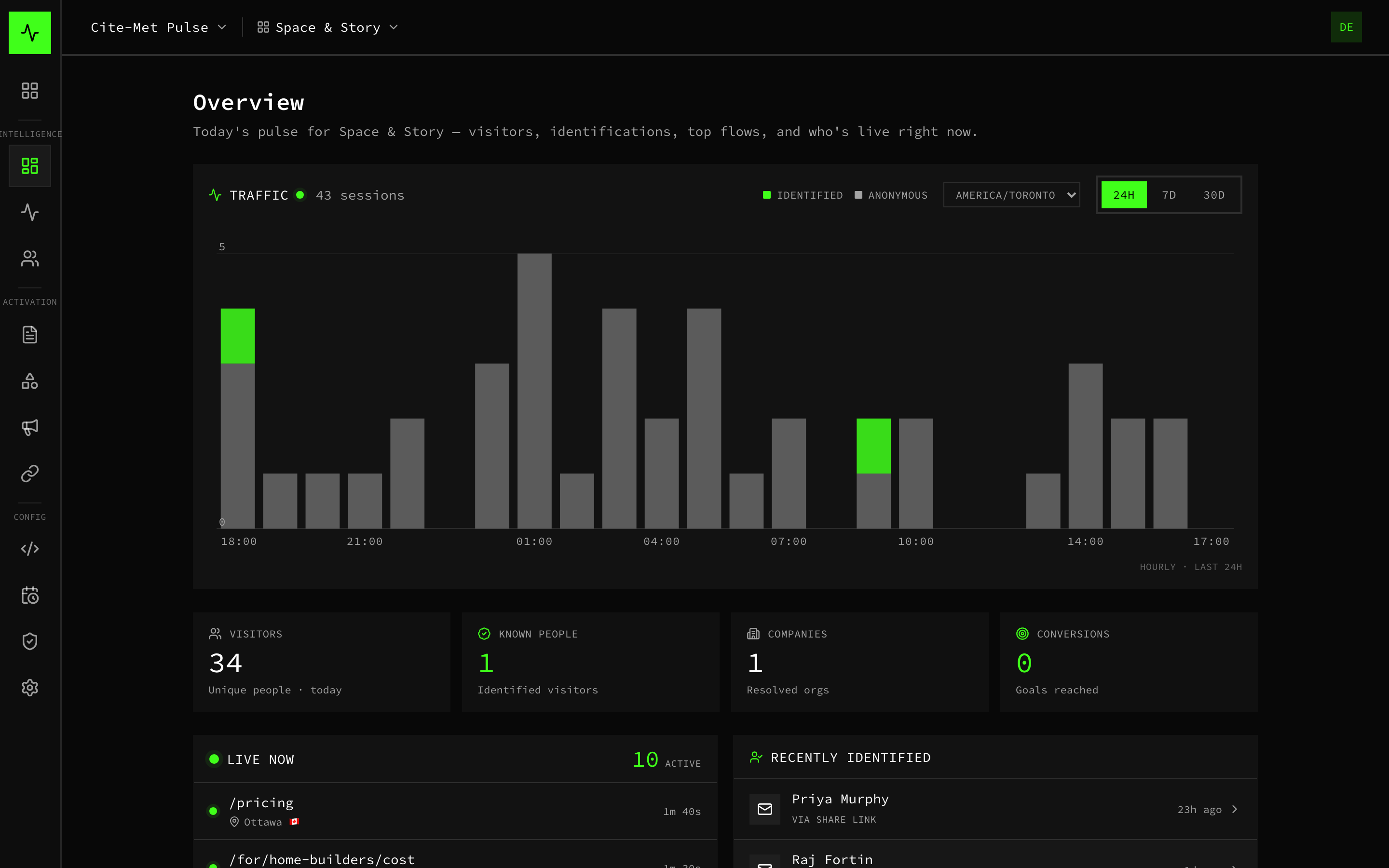1389x868 pixels.
Task: Open the shapes icon in sidebar
Action: click(30, 381)
